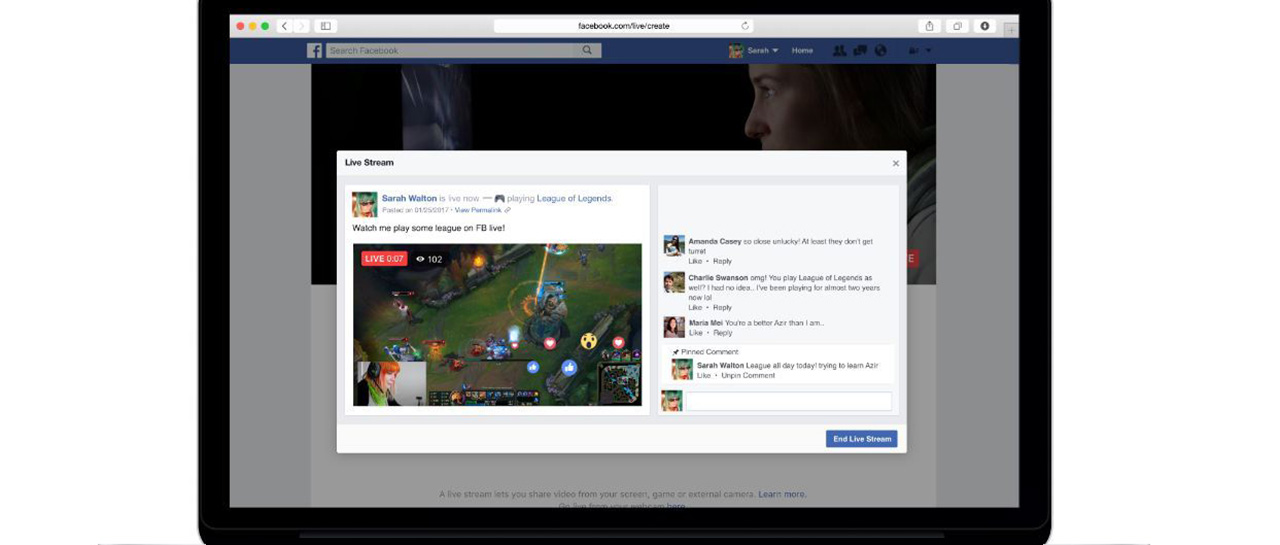
Task: Like Maria Mei's comment
Action: [x=695, y=333]
